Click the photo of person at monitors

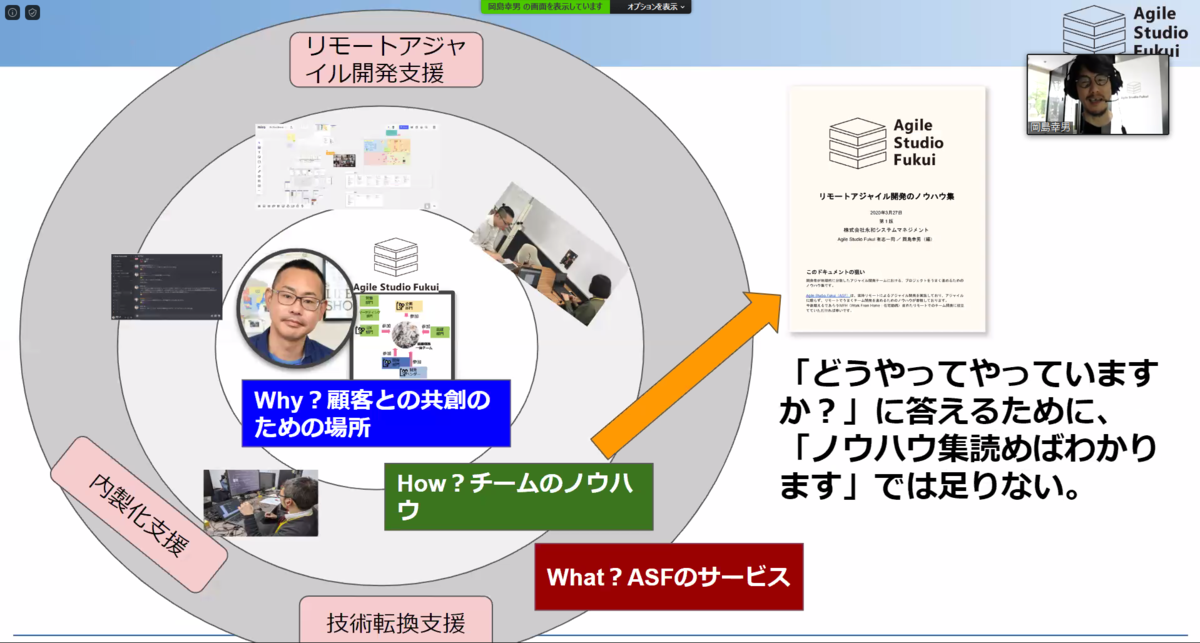(x=261, y=503)
